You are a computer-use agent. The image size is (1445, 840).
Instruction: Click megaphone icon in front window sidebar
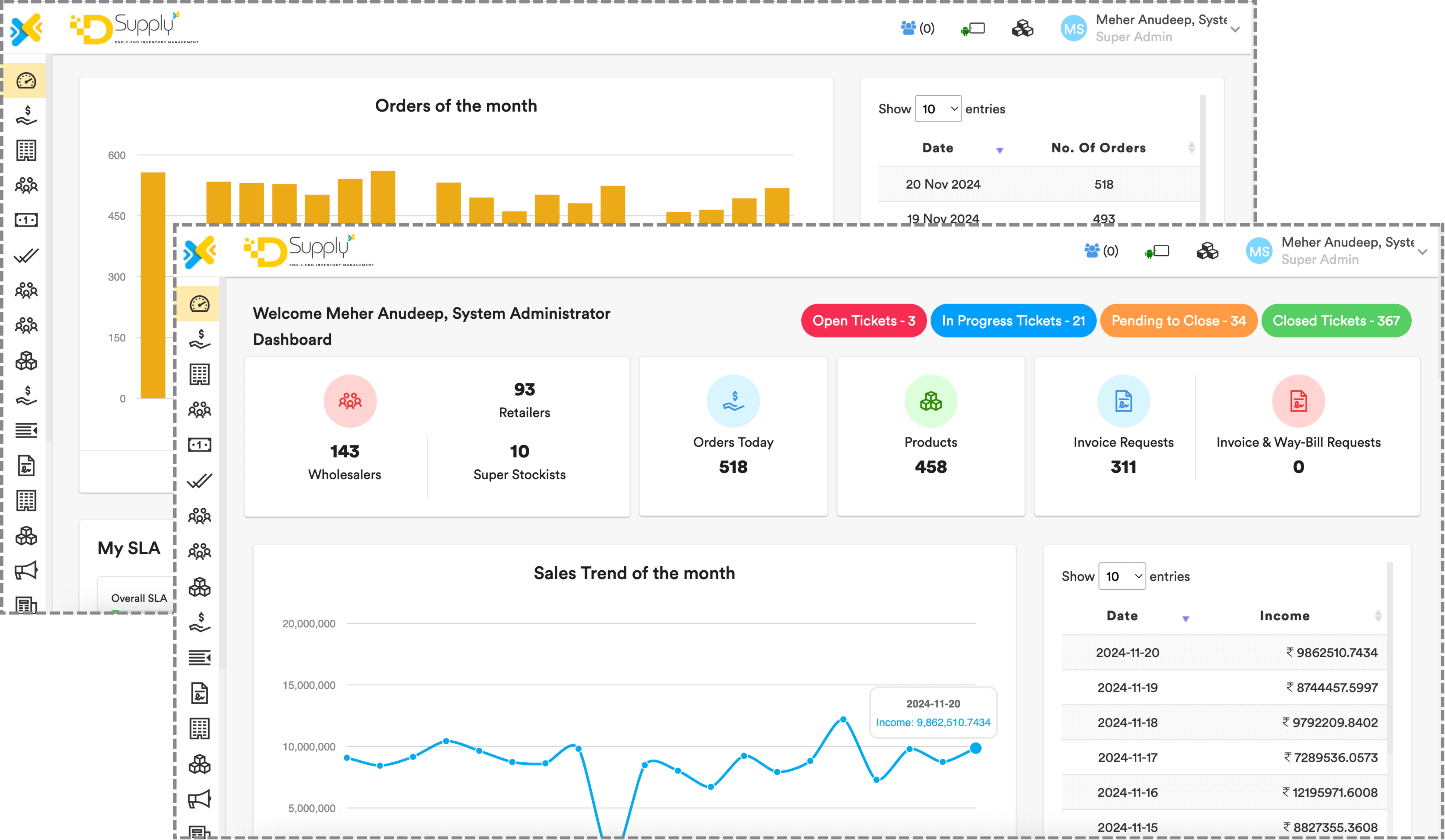point(200,799)
